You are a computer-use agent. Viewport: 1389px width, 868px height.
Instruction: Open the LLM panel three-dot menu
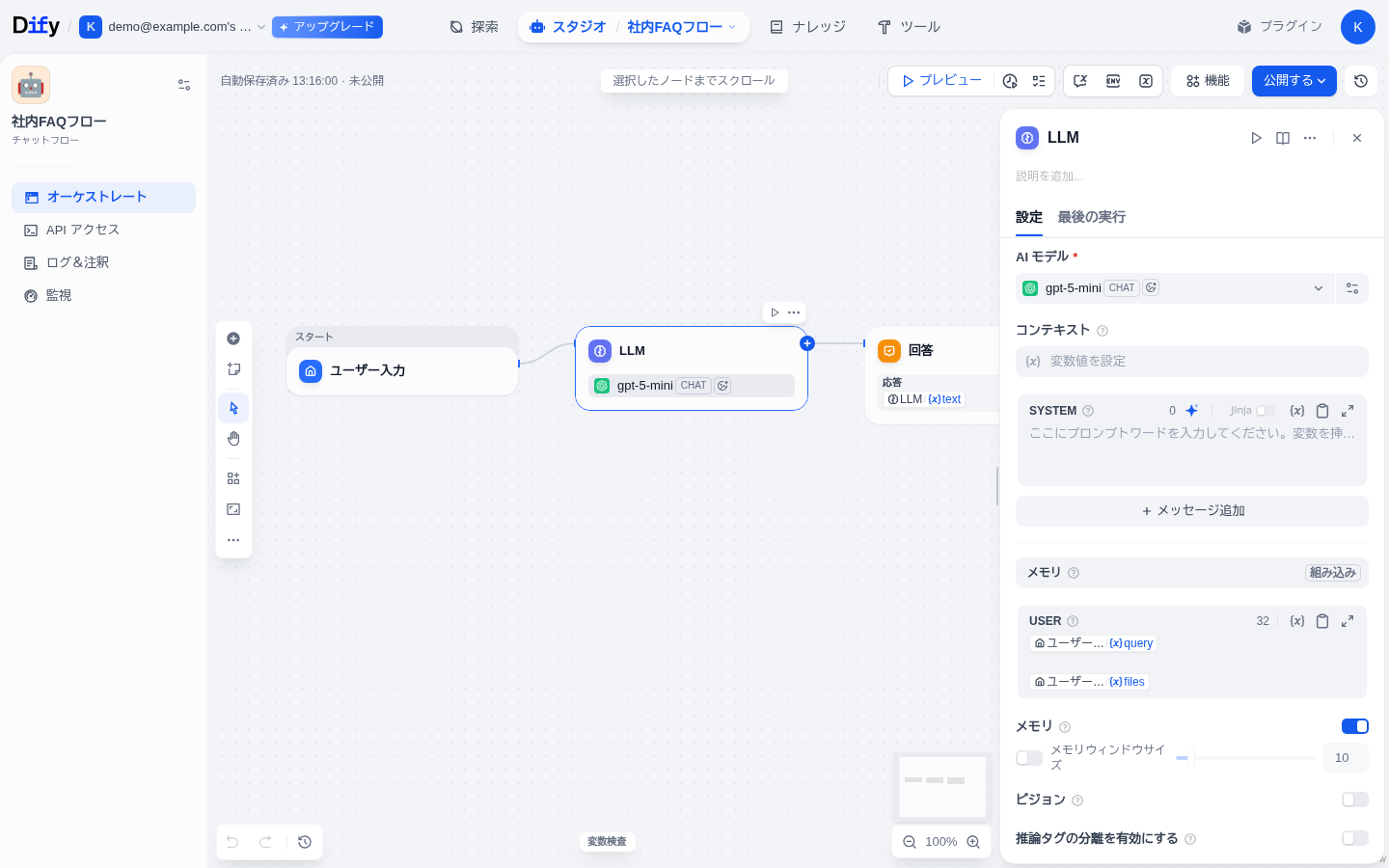[1310, 138]
